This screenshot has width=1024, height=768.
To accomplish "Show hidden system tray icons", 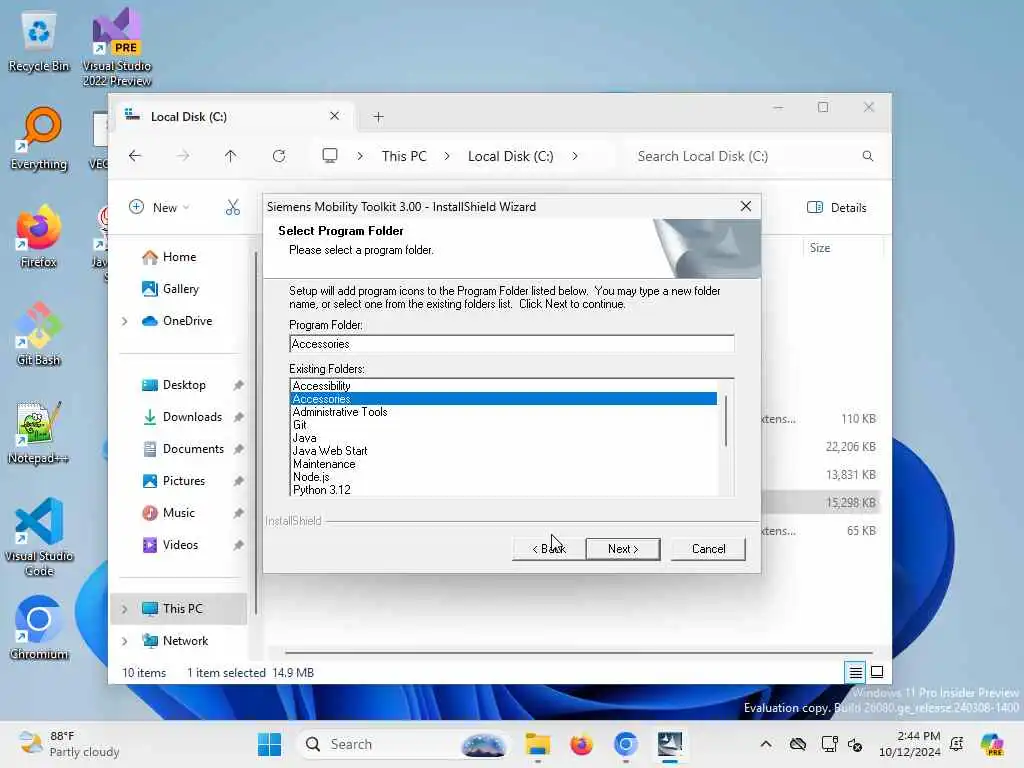I will (766, 744).
